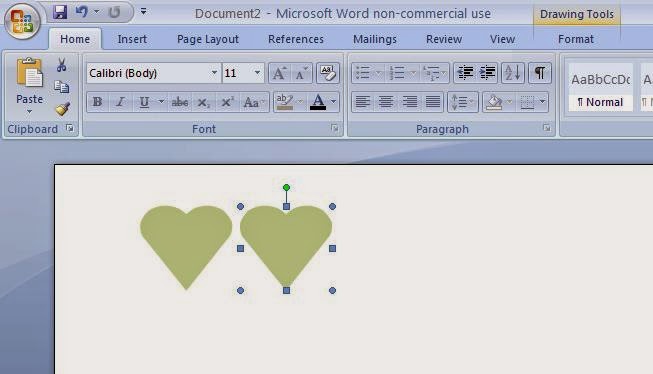Apply the Normal style
Viewport: 653px width, 374px height.
pyautogui.click(x=601, y=87)
